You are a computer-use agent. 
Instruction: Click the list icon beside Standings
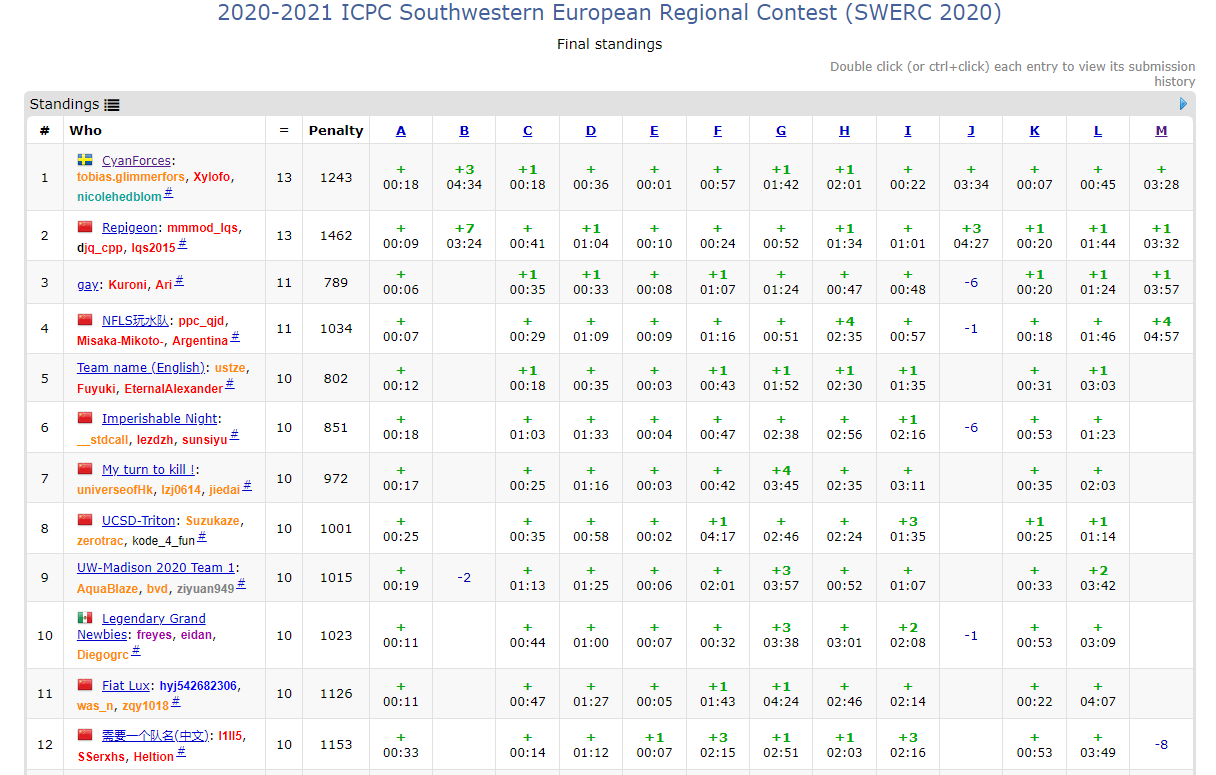pyautogui.click(x=112, y=104)
